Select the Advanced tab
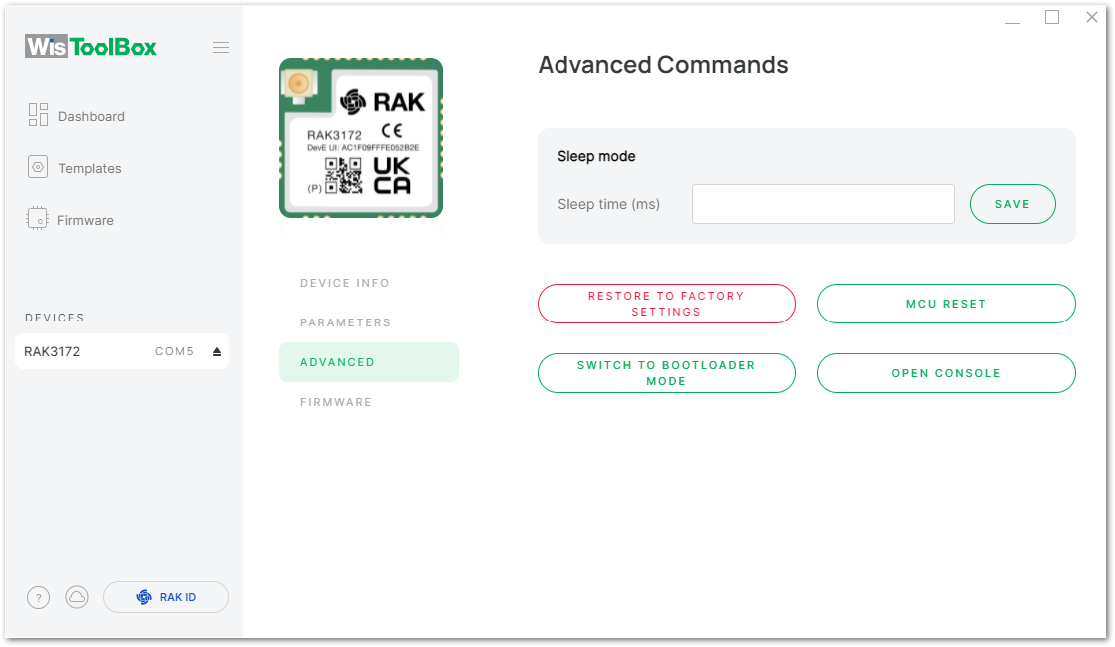This screenshot has height=647, width=1115. pos(368,362)
